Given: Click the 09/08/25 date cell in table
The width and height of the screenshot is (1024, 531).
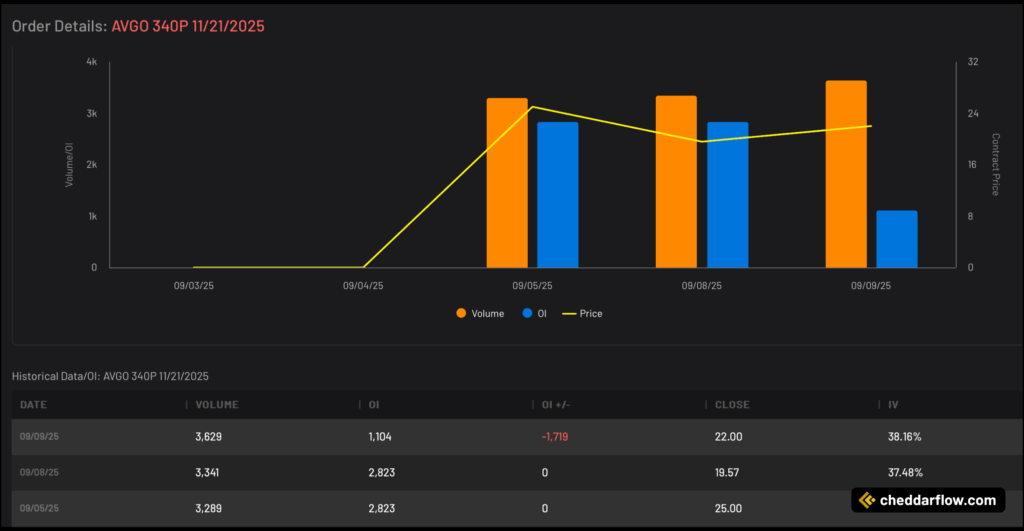Looking at the screenshot, I should click(39, 472).
